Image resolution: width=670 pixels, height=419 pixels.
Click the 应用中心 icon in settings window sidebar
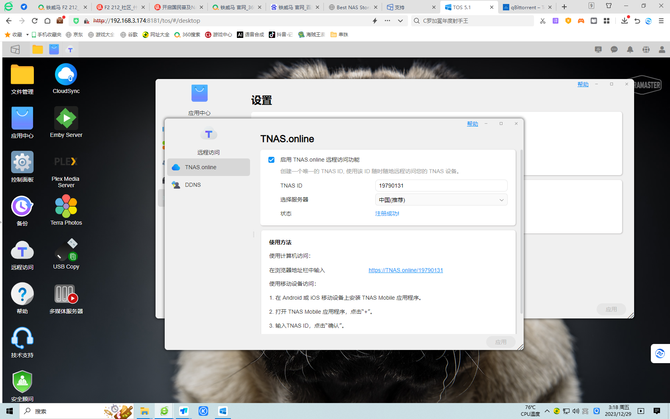point(200,93)
